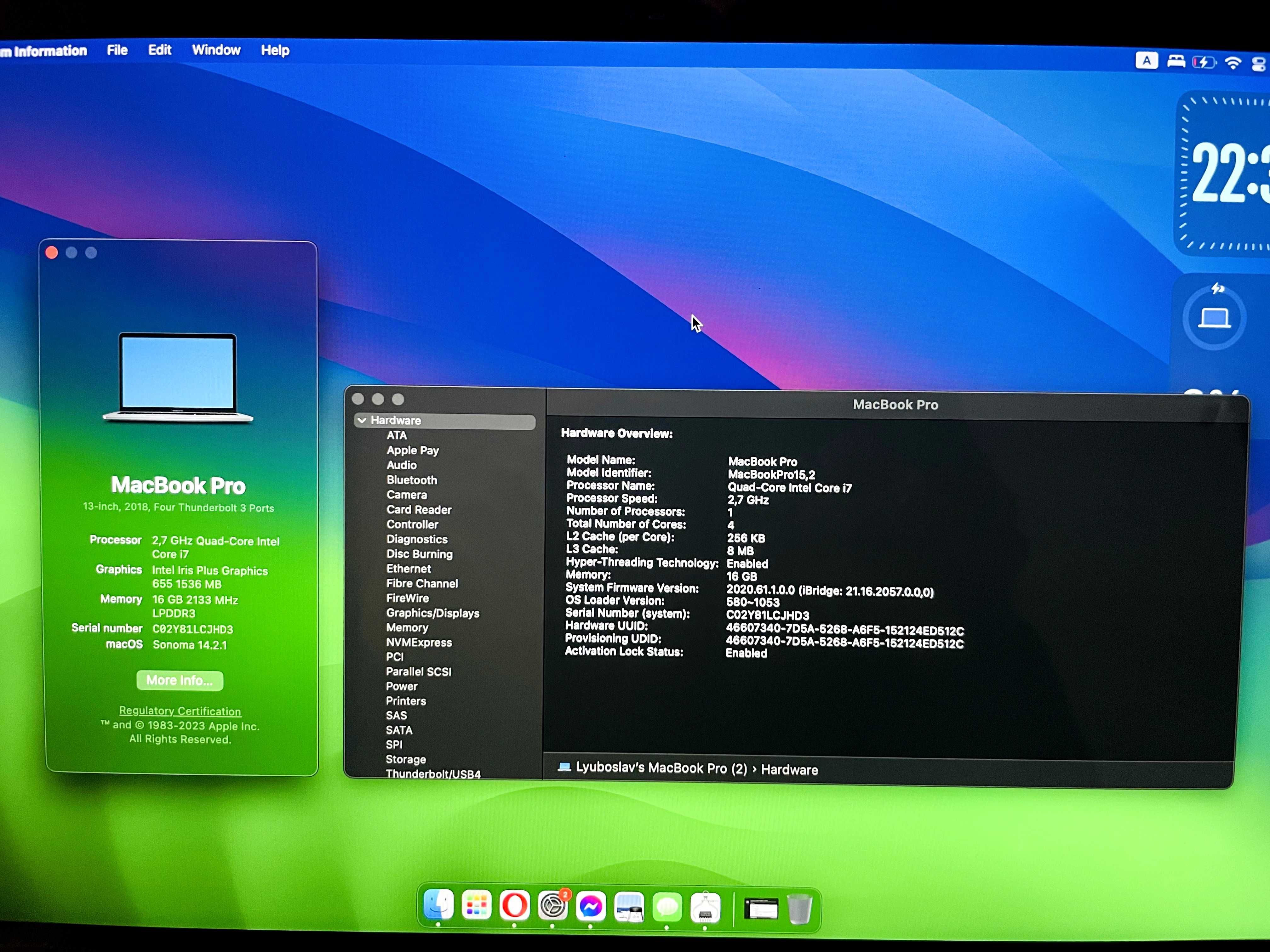1270x952 pixels.
Task: Open System Settings with badge in Dock
Action: 552,906
